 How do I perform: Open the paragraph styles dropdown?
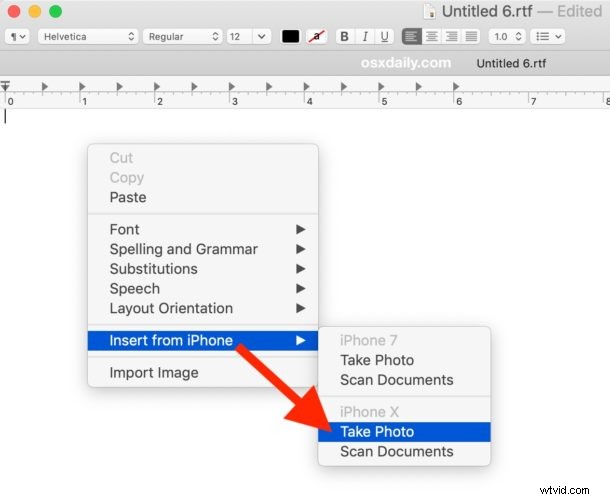tap(17, 37)
